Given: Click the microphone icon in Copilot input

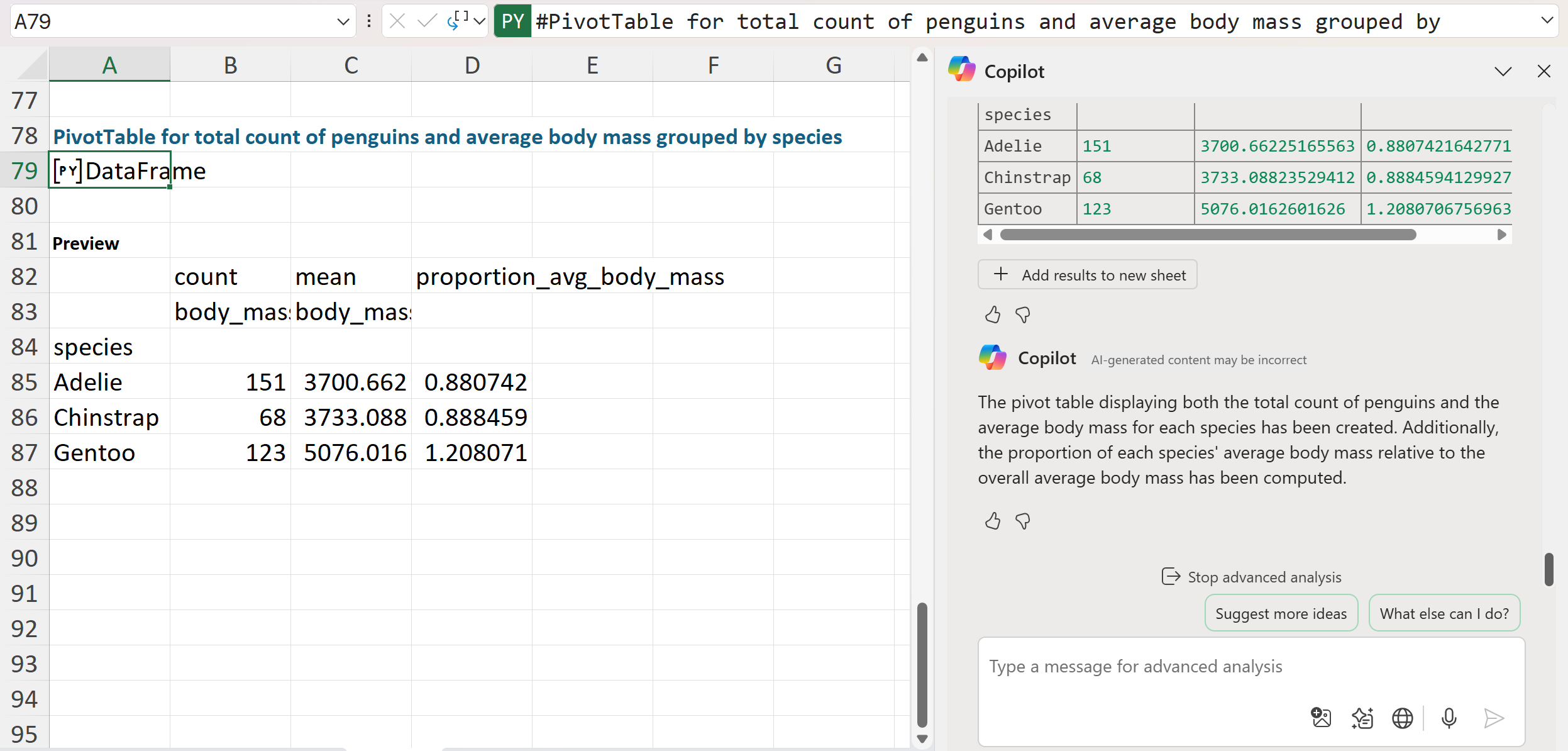Looking at the screenshot, I should 1449,718.
